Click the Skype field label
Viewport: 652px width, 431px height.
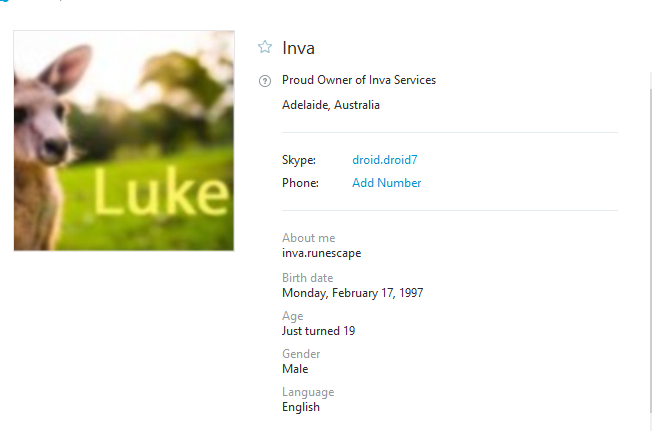[x=298, y=160]
